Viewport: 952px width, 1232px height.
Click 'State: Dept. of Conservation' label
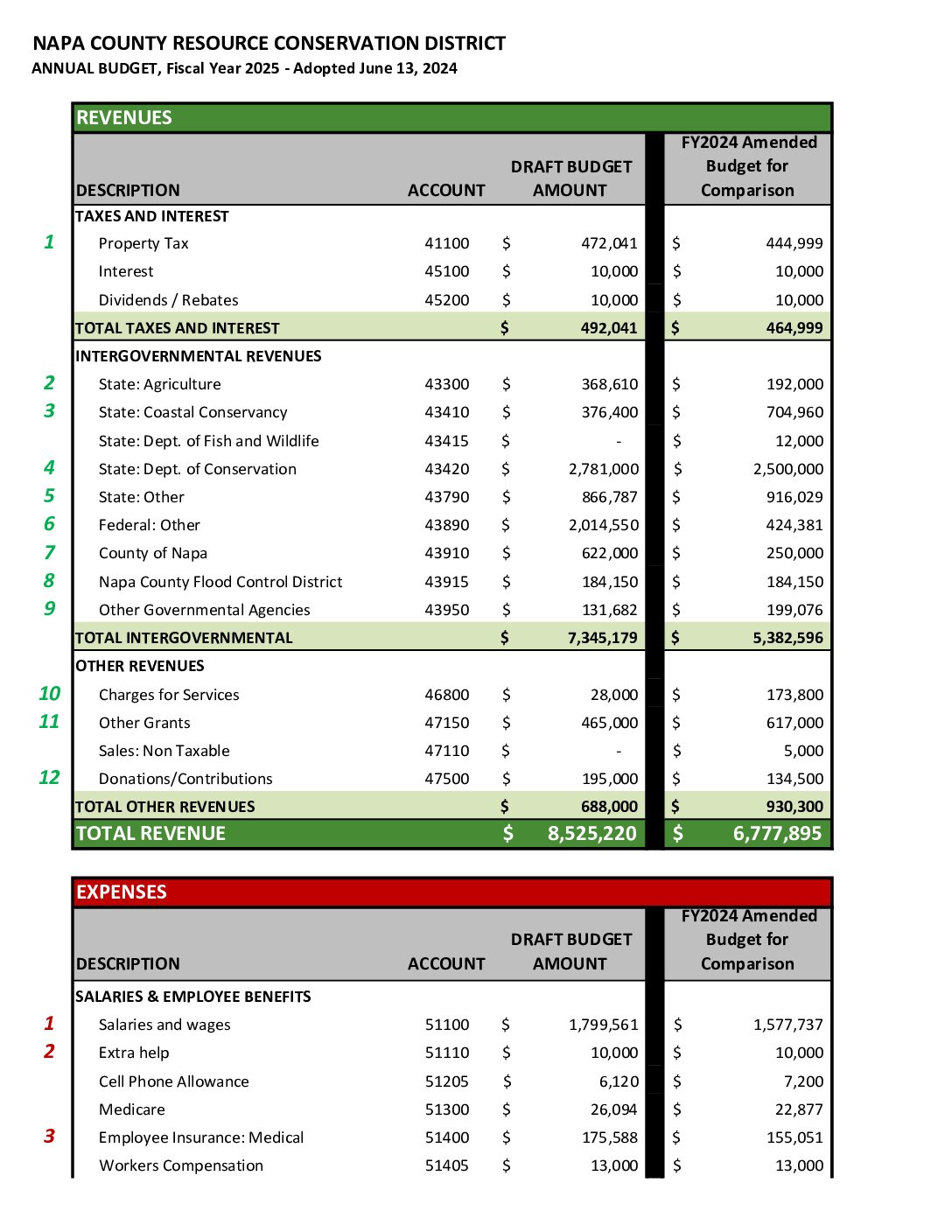tap(198, 469)
